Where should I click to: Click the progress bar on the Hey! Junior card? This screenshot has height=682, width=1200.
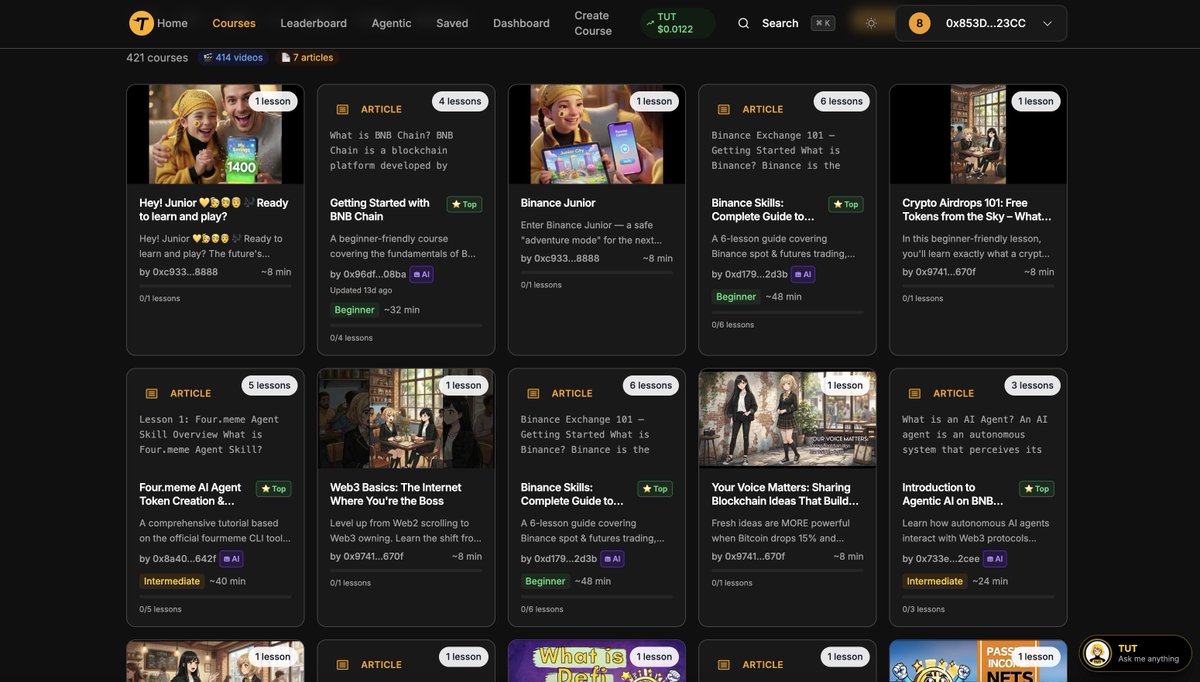point(215,286)
